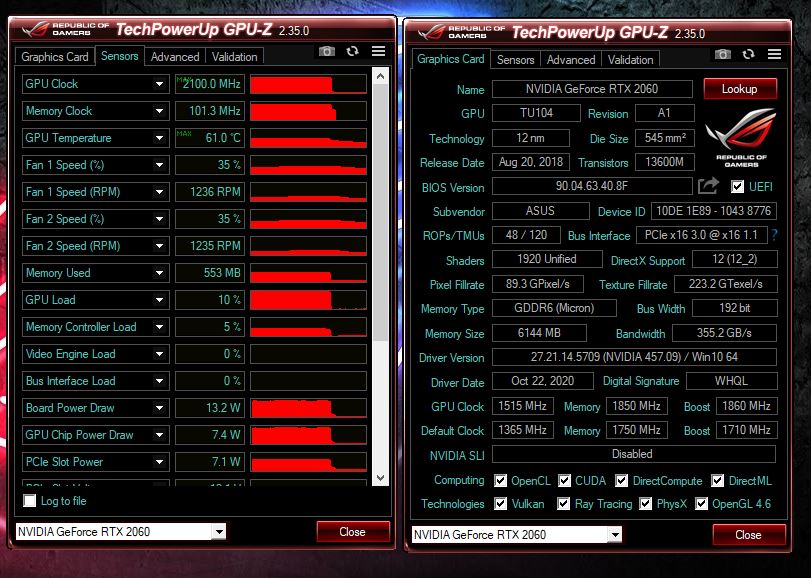Image resolution: width=811 pixels, height=578 pixels.
Task: Toggle OpenGL 4.6 checkbox
Action: tap(701, 504)
